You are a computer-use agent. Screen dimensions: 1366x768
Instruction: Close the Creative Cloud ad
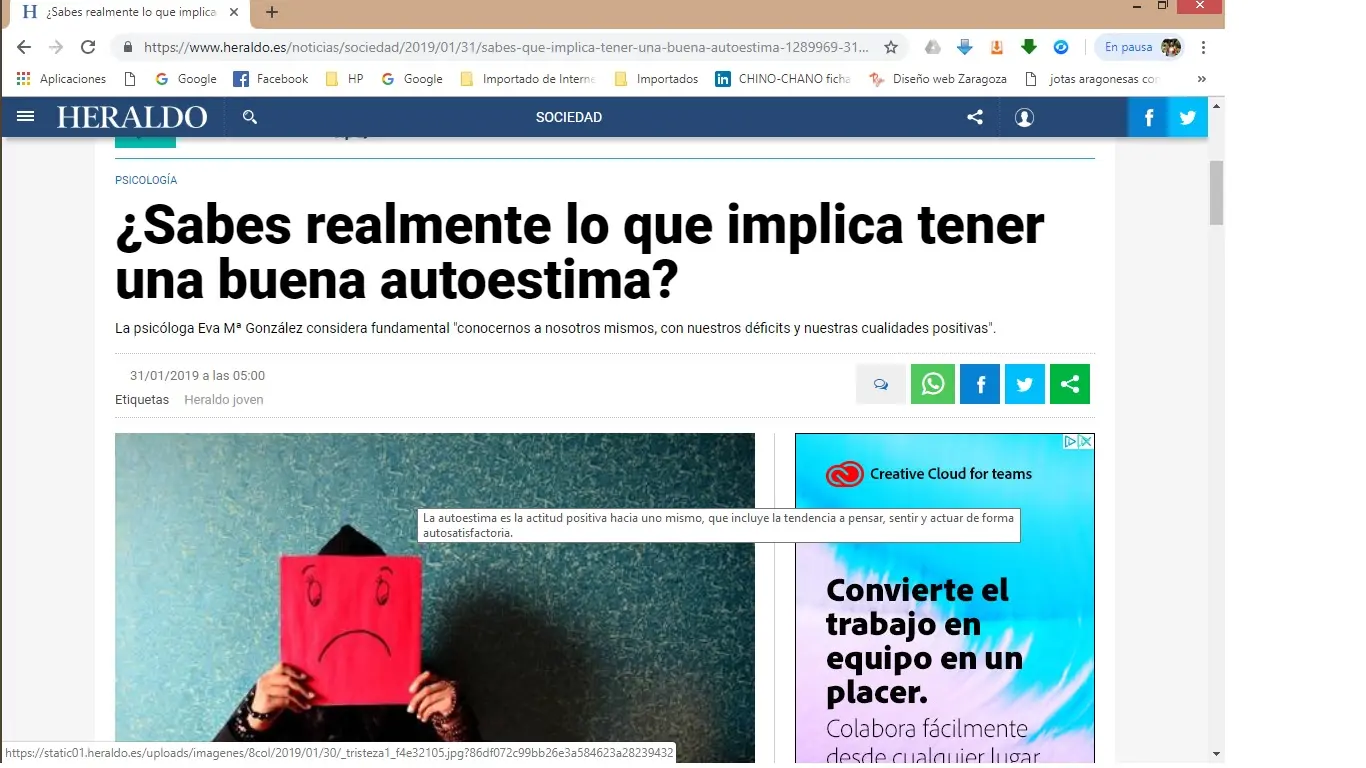click(1086, 441)
